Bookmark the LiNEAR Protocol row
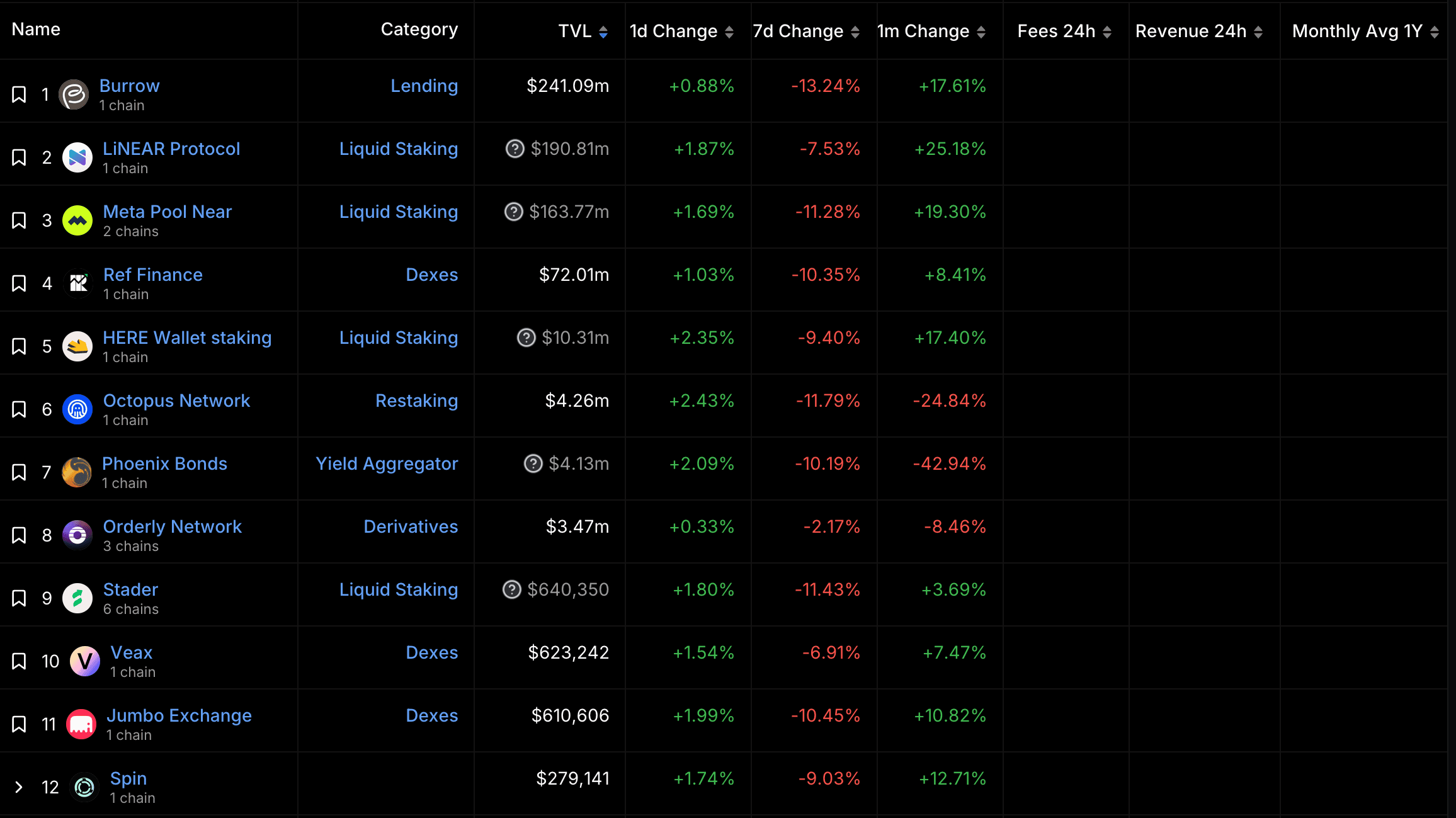The height and width of the screenshot is (818, 1456). point(19,157)
